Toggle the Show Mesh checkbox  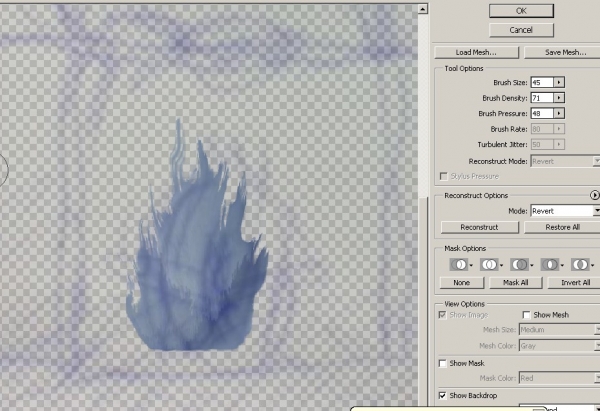tap(527, 315)
